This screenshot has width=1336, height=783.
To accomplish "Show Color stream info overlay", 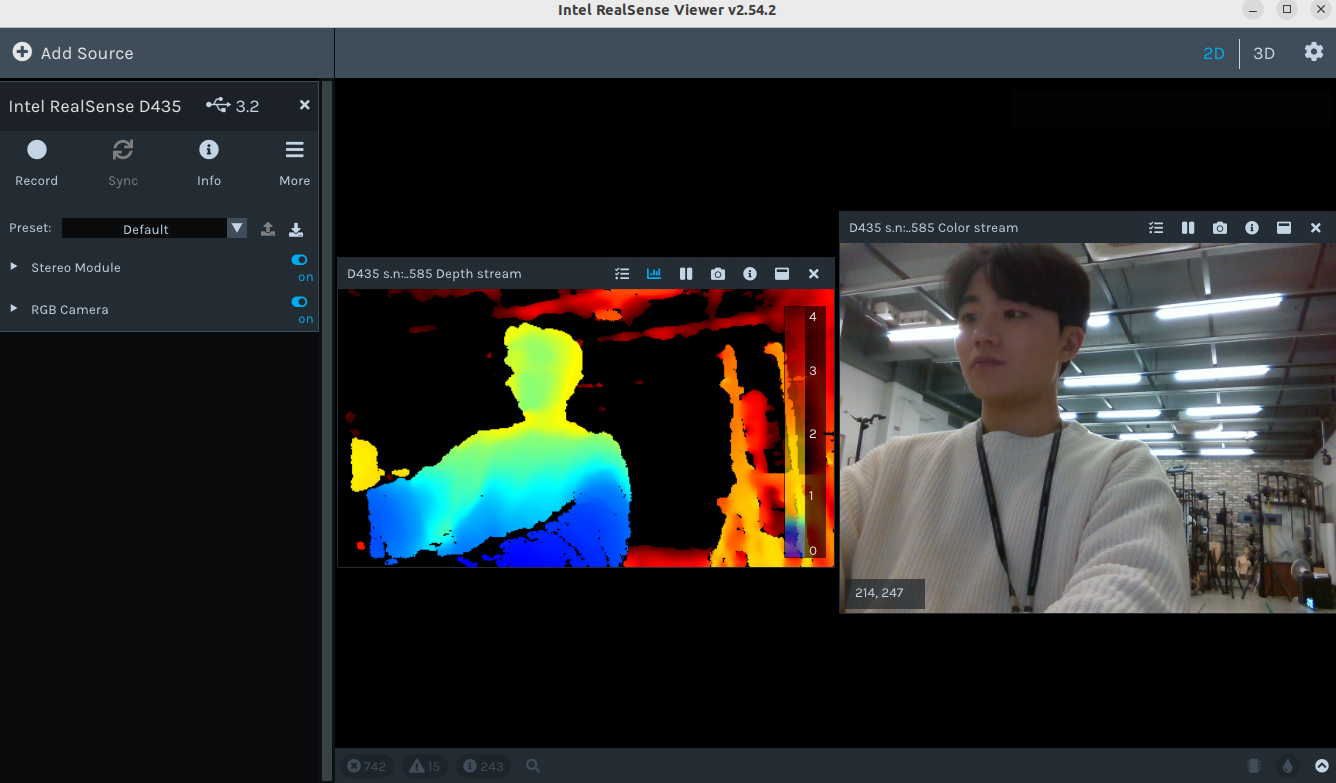I will 1252,227.
